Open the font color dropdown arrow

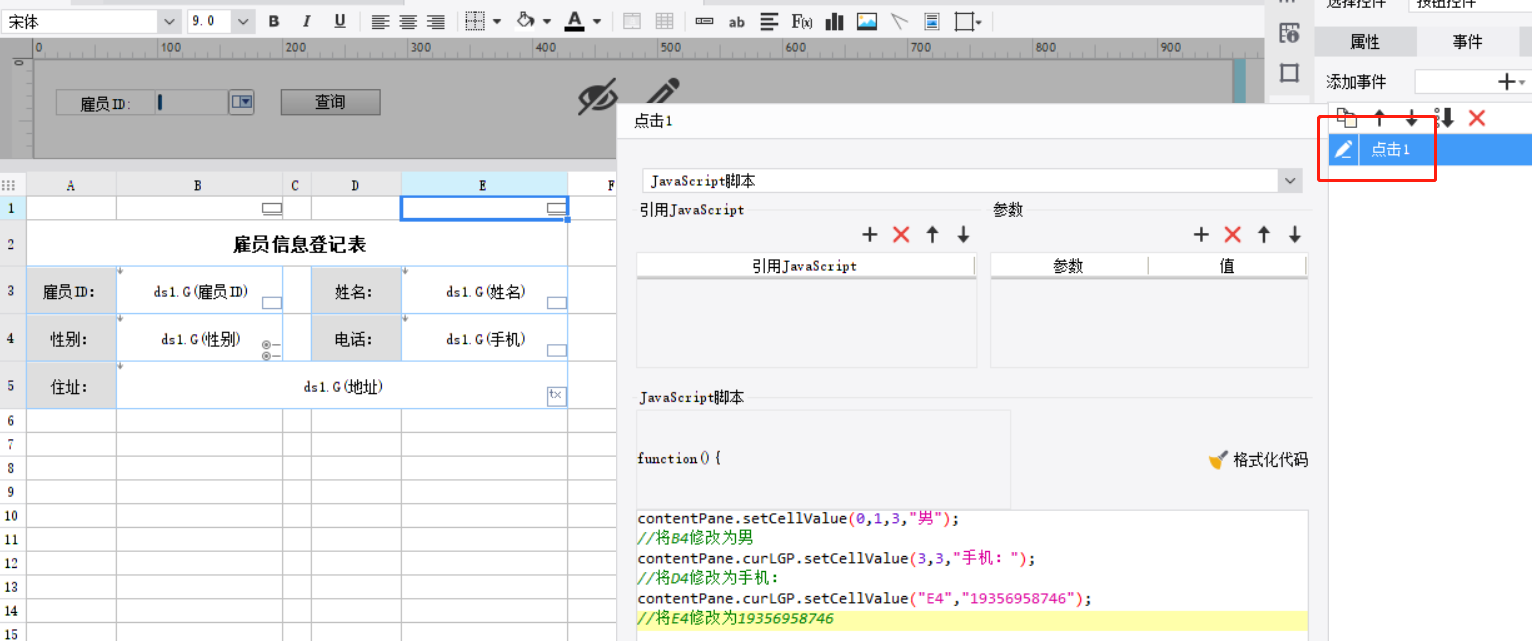pos(597,21)
